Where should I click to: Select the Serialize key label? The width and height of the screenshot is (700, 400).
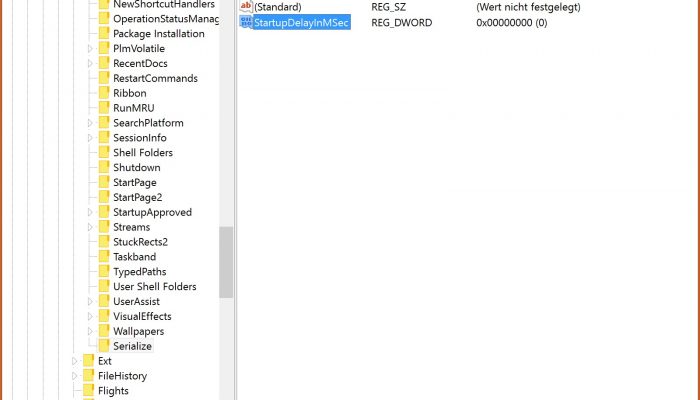point(132,346)
